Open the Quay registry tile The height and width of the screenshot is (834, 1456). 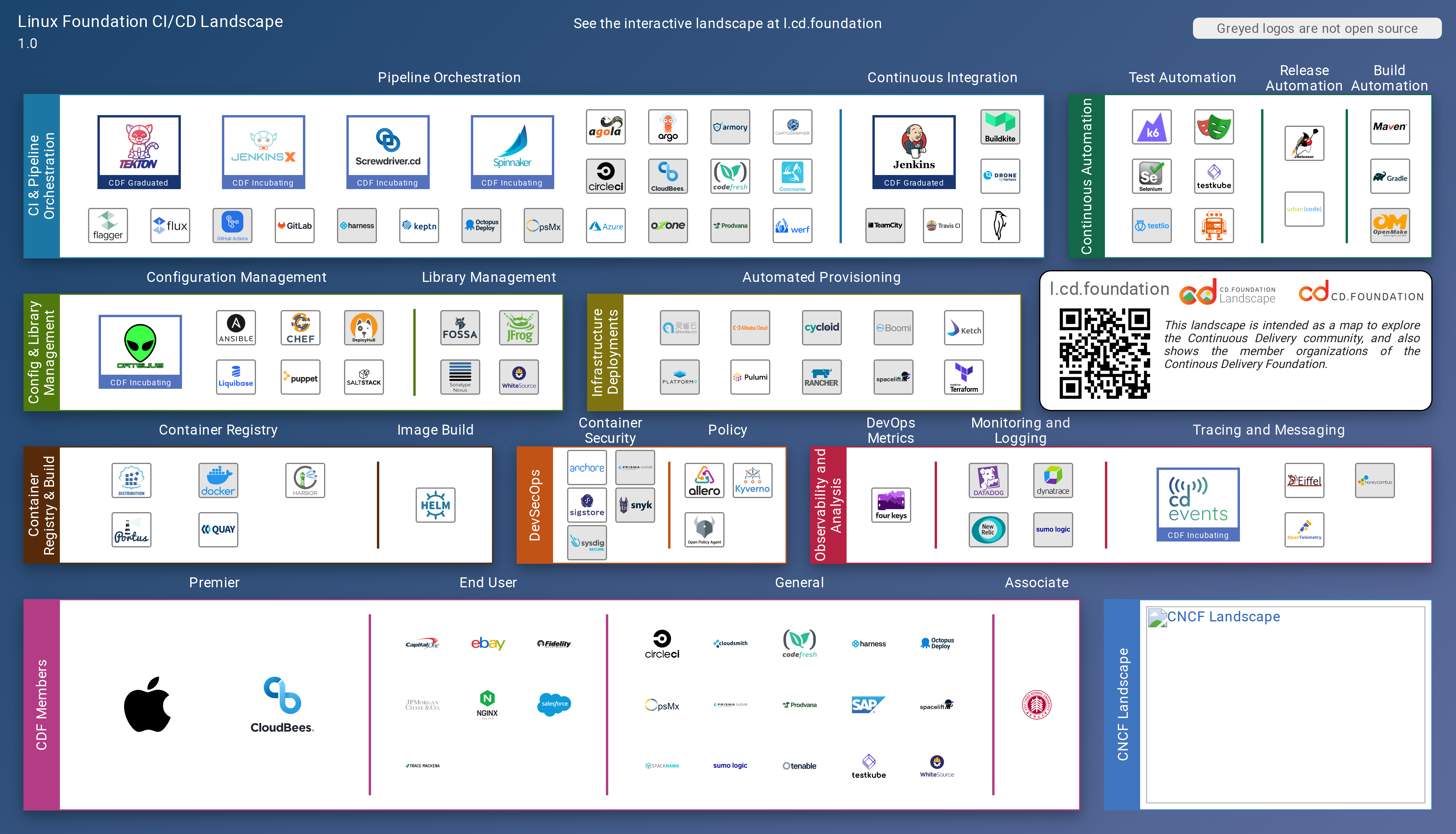click(218, 529)
